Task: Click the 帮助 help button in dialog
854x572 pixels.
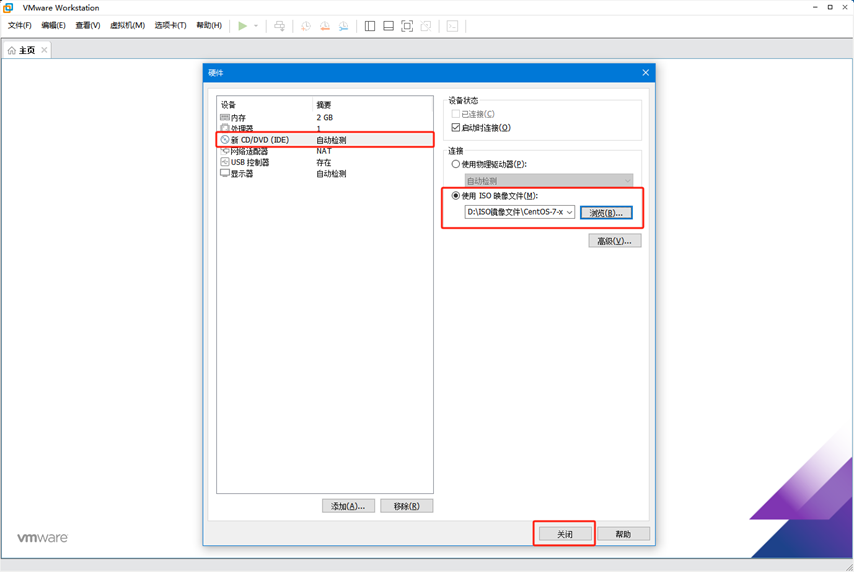Action: point(624,534)
